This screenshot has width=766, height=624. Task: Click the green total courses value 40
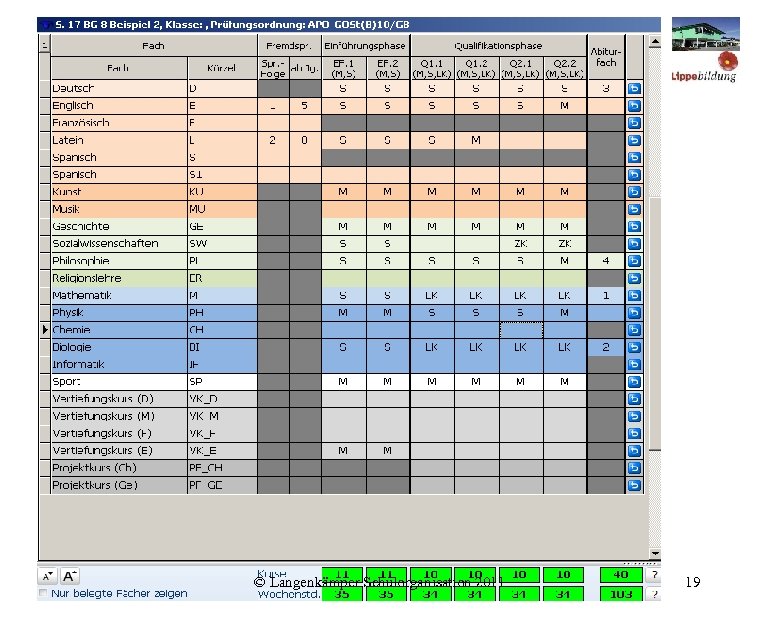[621, 575]
